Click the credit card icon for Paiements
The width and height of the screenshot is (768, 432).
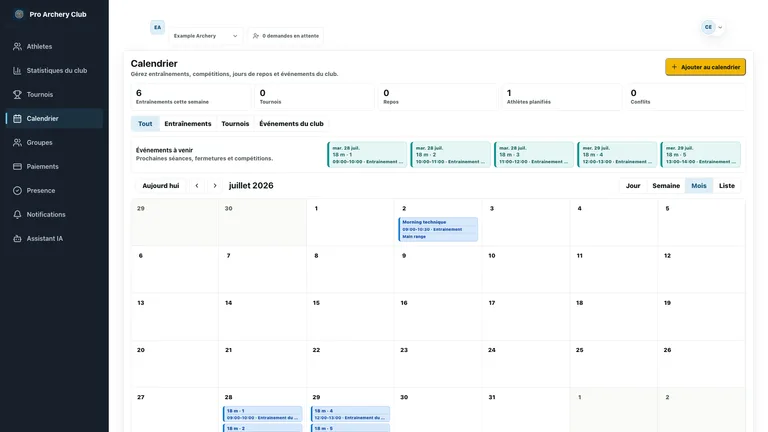pyautogui.click(x=17, y=167)
